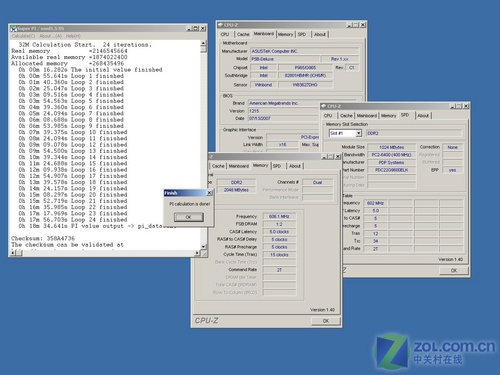Click the memory Frequency value field
500x375 pixels.
tap(279, 217)
